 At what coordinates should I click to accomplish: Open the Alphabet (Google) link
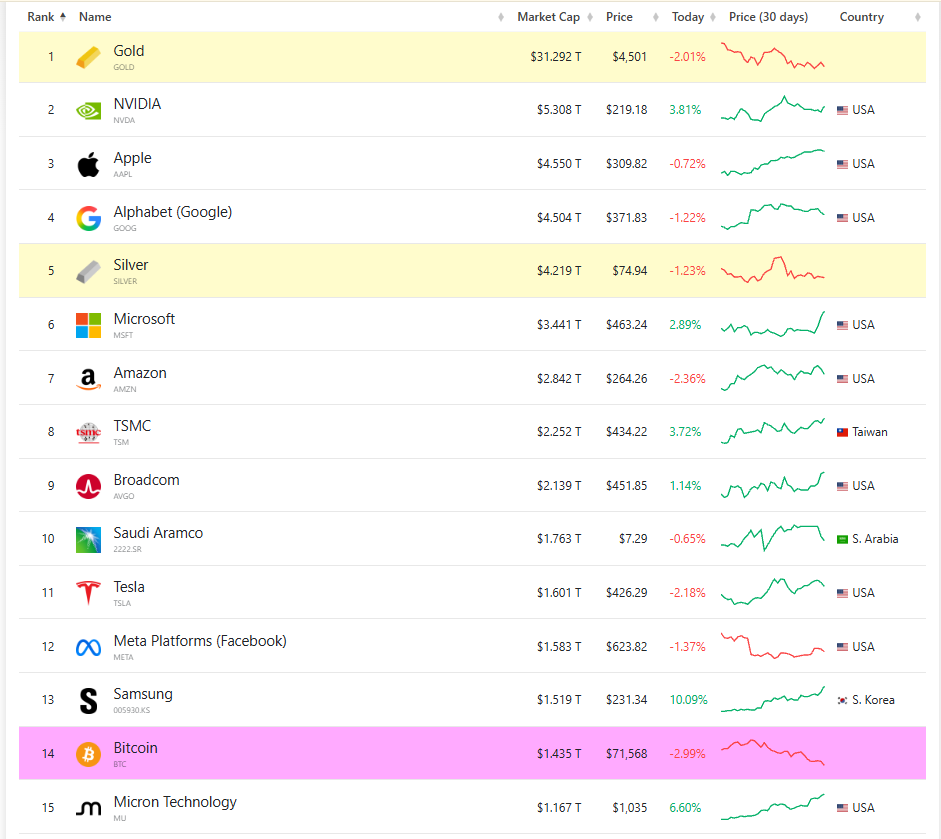[173, 212]
